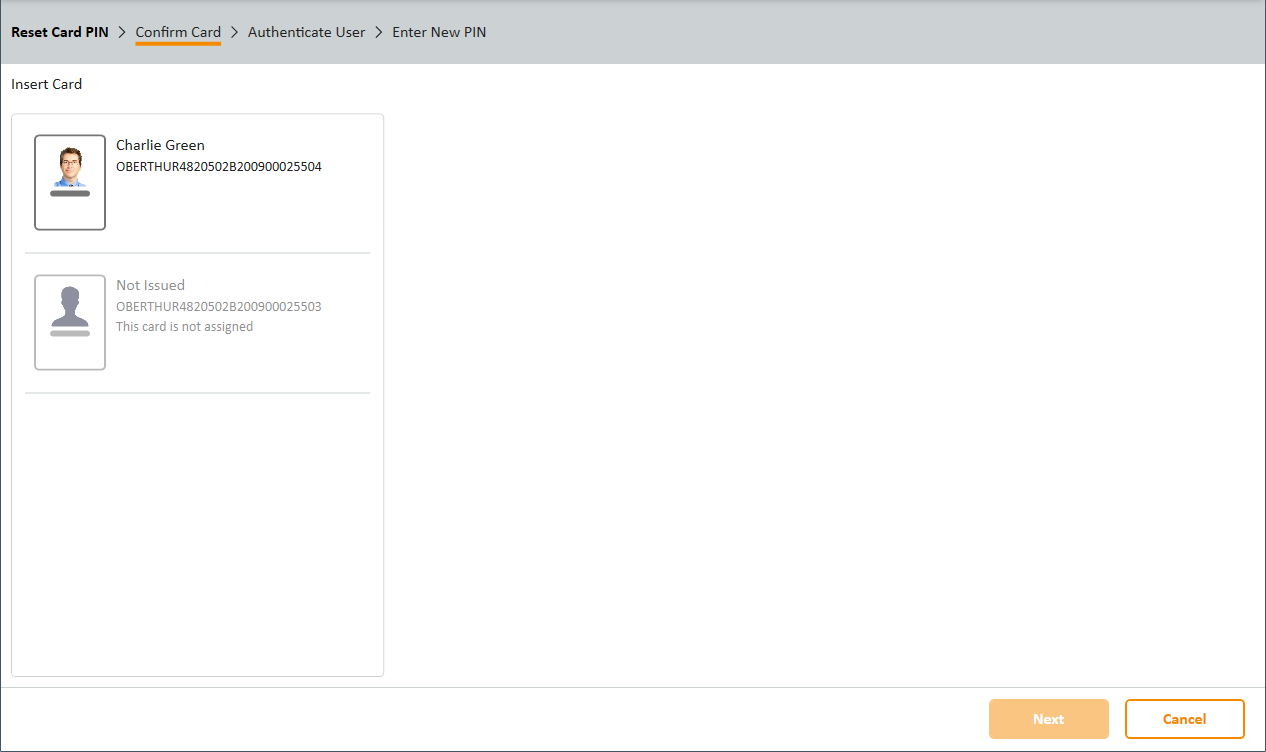Click serial number ending in 25504
This screenshot has width=1266, height=752.
click(x=219, y=167)
